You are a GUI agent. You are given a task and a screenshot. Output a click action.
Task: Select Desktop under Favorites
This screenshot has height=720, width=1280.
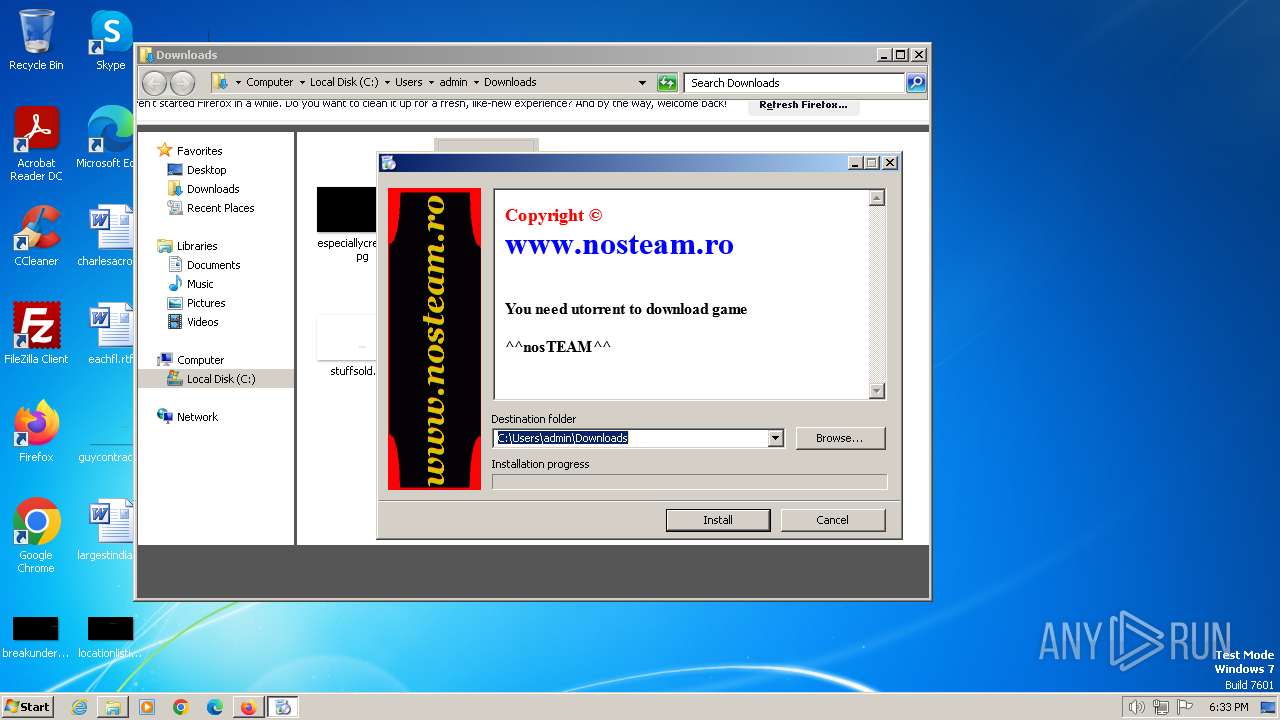coord(206,170)
